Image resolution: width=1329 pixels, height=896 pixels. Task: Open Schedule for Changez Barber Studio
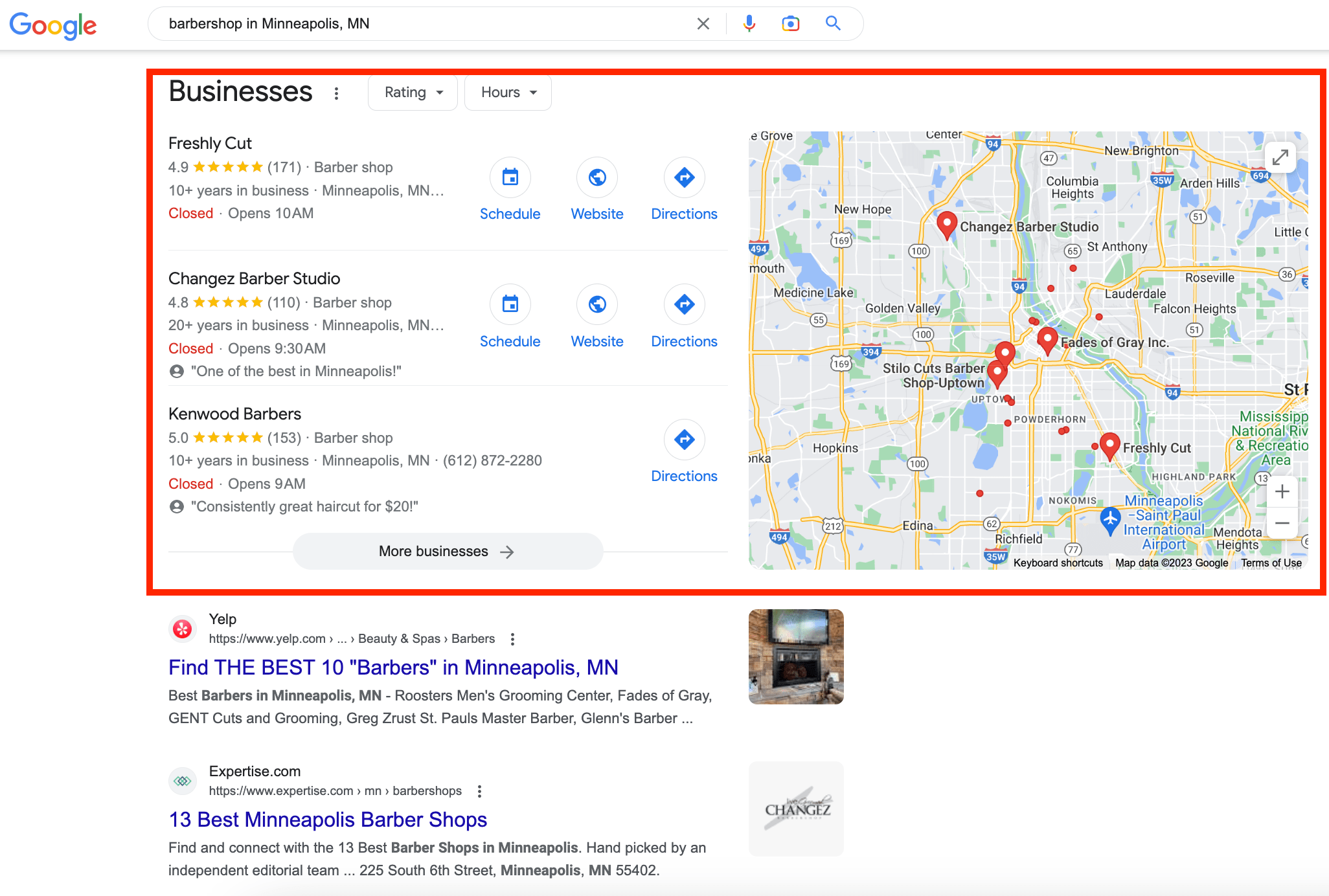coord(510,304)
